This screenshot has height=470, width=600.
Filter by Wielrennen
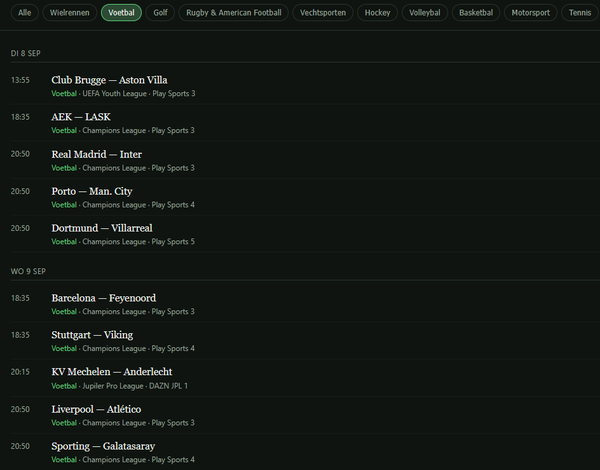pyautogui.click(x=70, y=13)
